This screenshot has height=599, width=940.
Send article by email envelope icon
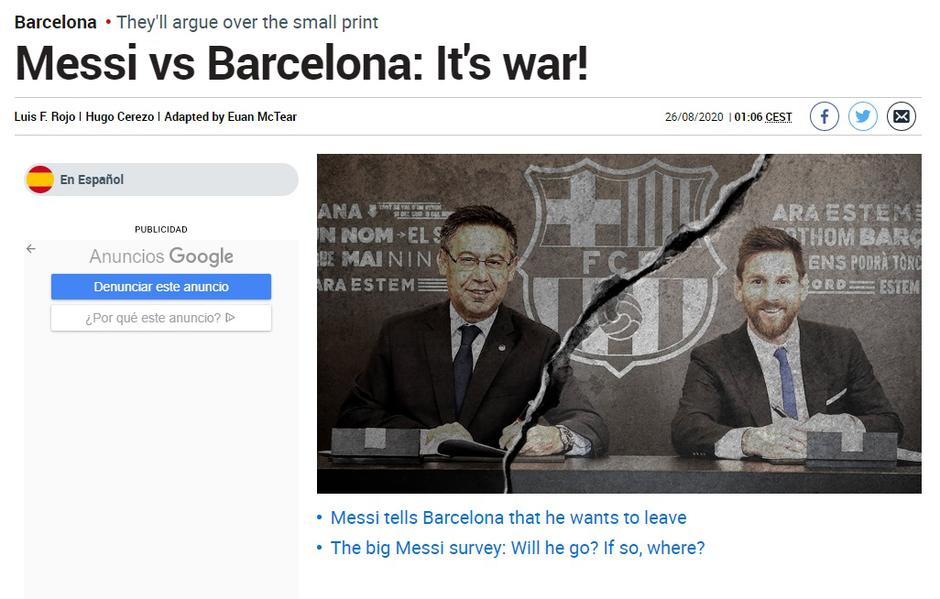pyautogui.click(x=901, y=116)
